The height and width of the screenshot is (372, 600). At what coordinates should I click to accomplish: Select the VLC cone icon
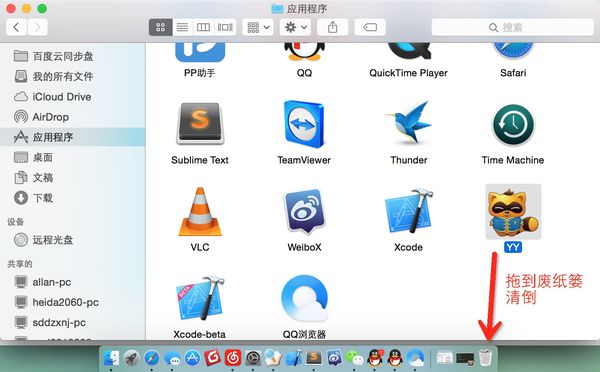200,212
